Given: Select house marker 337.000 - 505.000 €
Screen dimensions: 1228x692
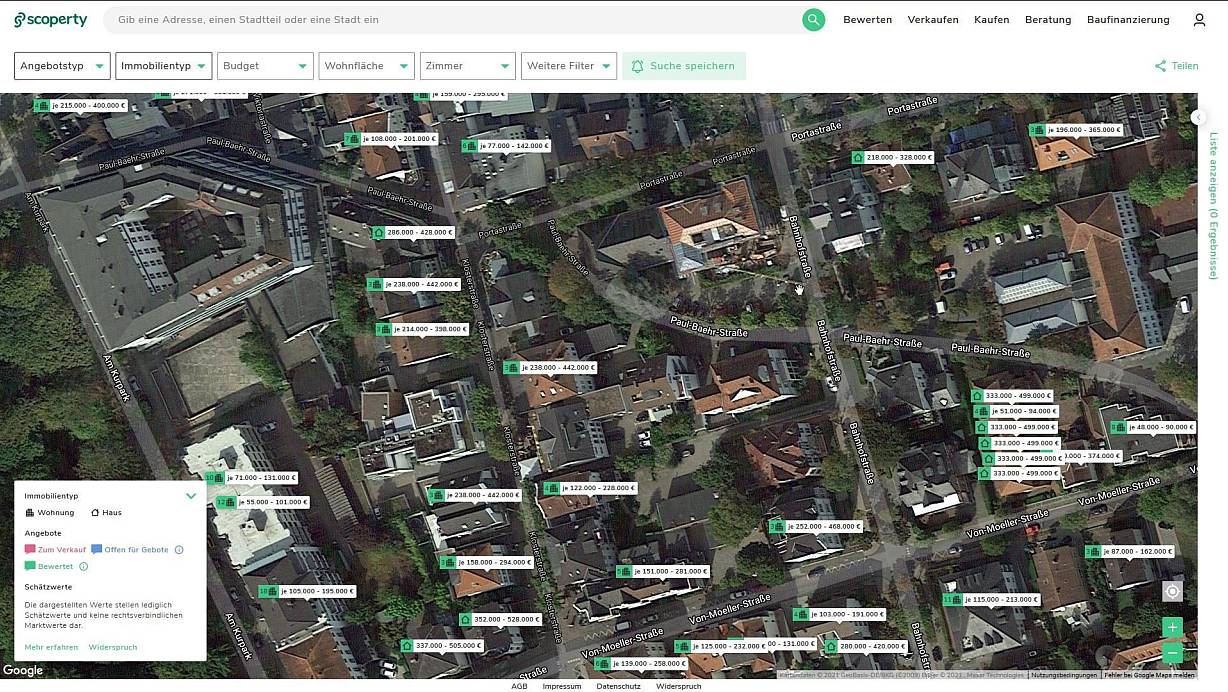Looking at the screenshot, I should click(x=442, y=645).
